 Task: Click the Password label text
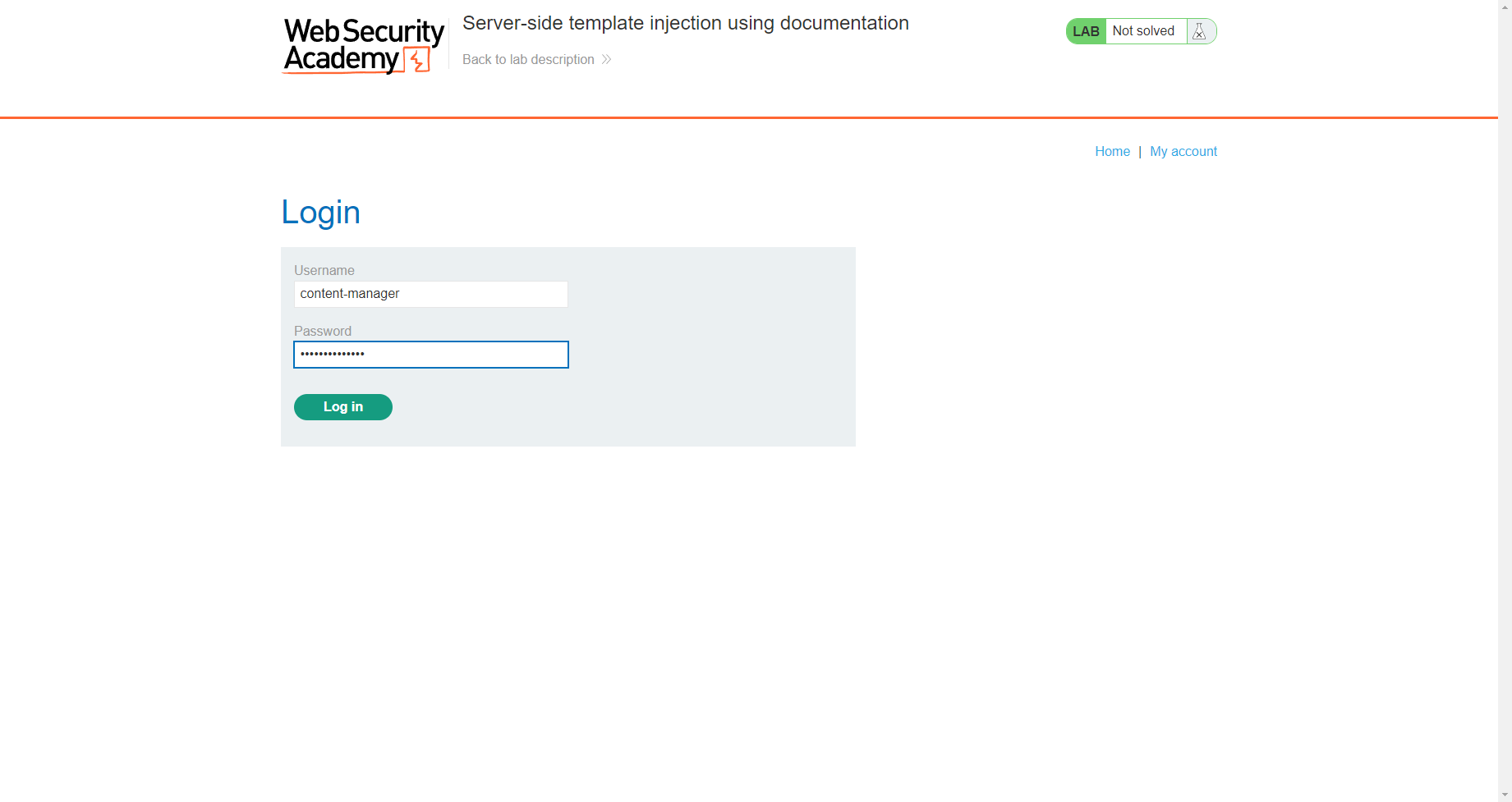coord(323,331)
